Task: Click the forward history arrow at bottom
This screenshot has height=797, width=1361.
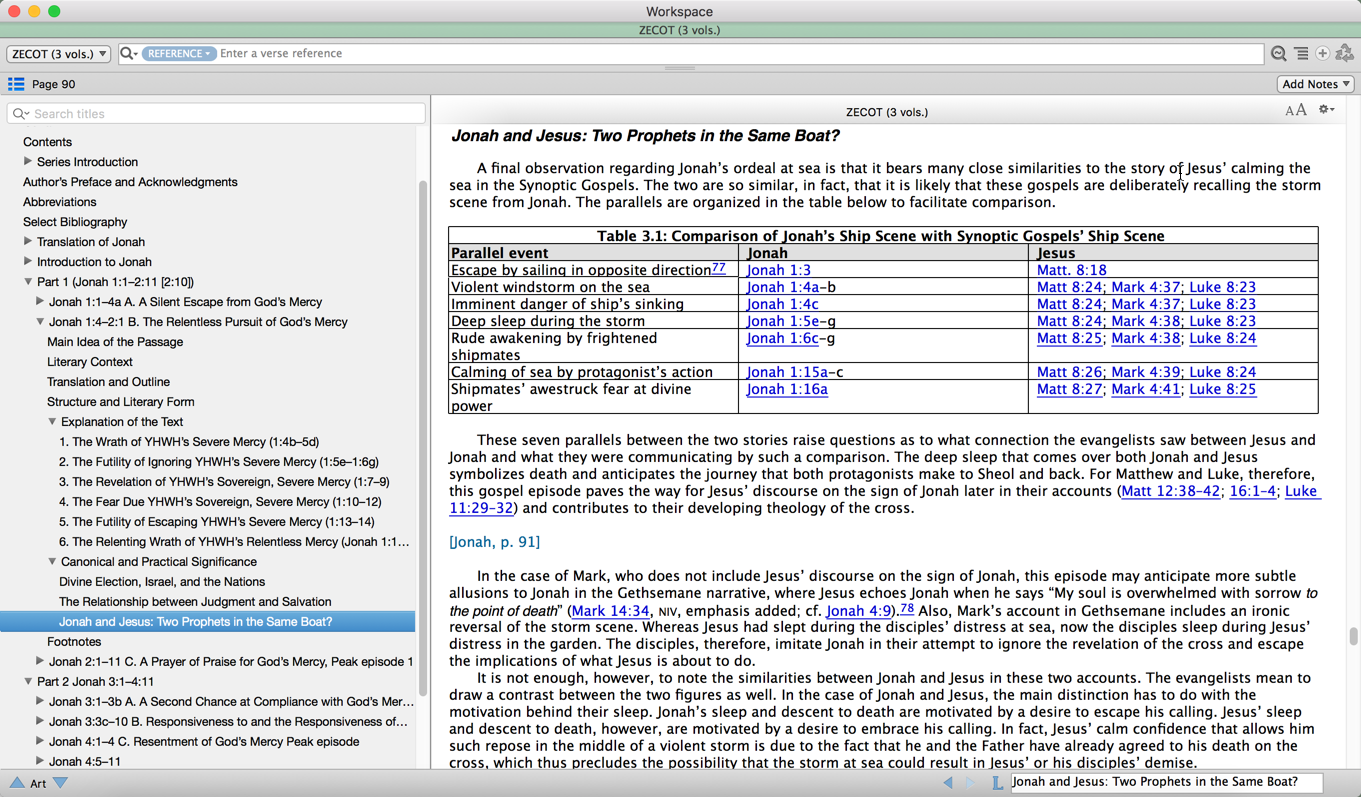Action: [x=969, y=783]
